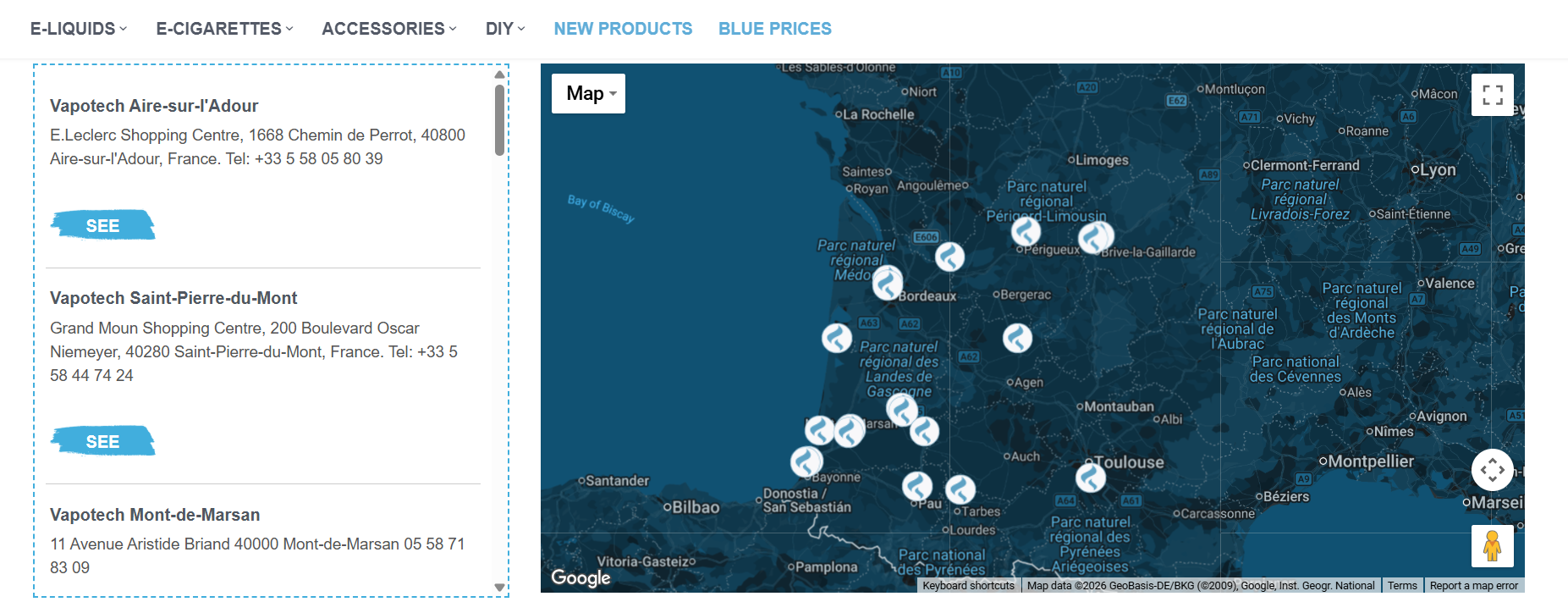Click the store marker near Bayonne
Viewport: 1568px width, 613px height.
806,461
